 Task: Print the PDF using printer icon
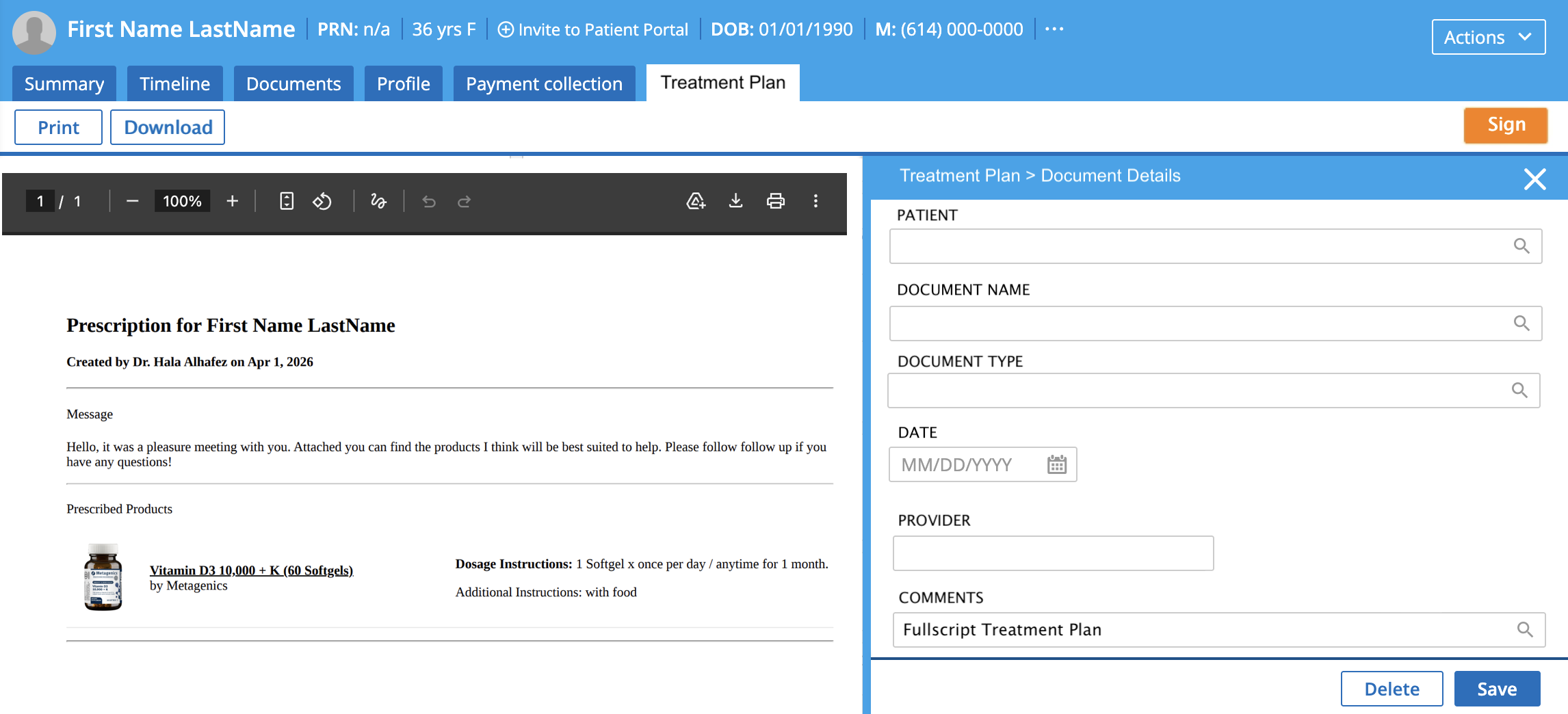pos(775,201)
